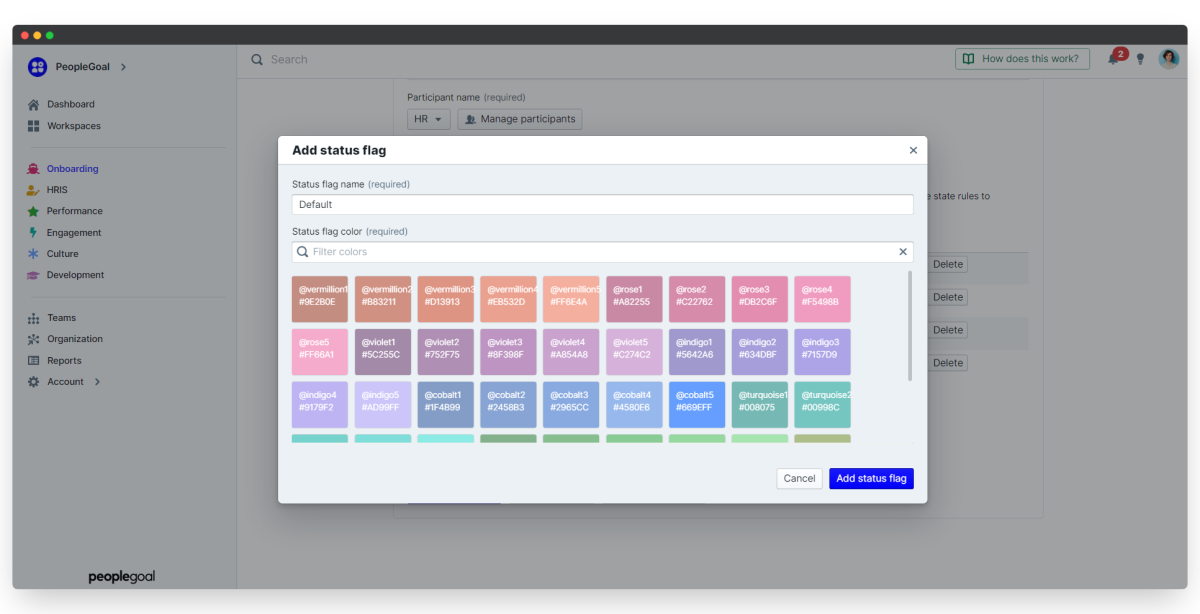Choose the @rose1 #A82255 swatch
The width and height of the screenshot is (1200, 614).
click(x=634, y=299)
